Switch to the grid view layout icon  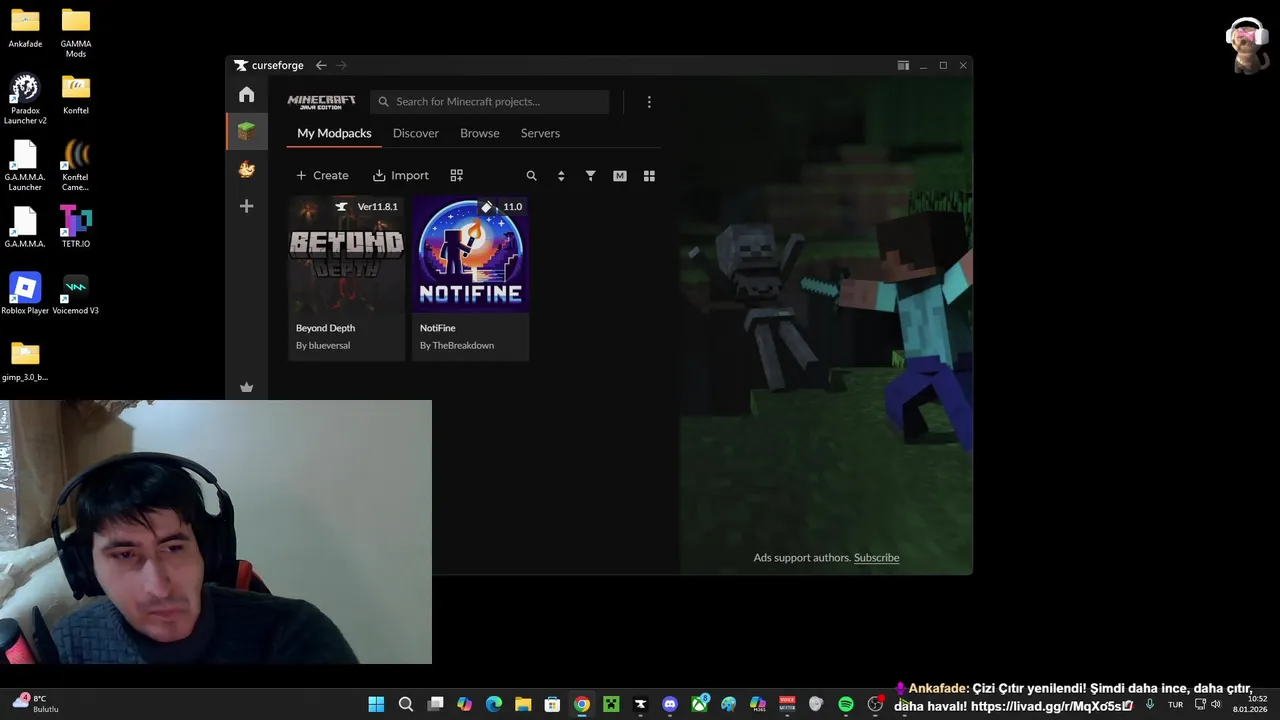pos(649,176)
